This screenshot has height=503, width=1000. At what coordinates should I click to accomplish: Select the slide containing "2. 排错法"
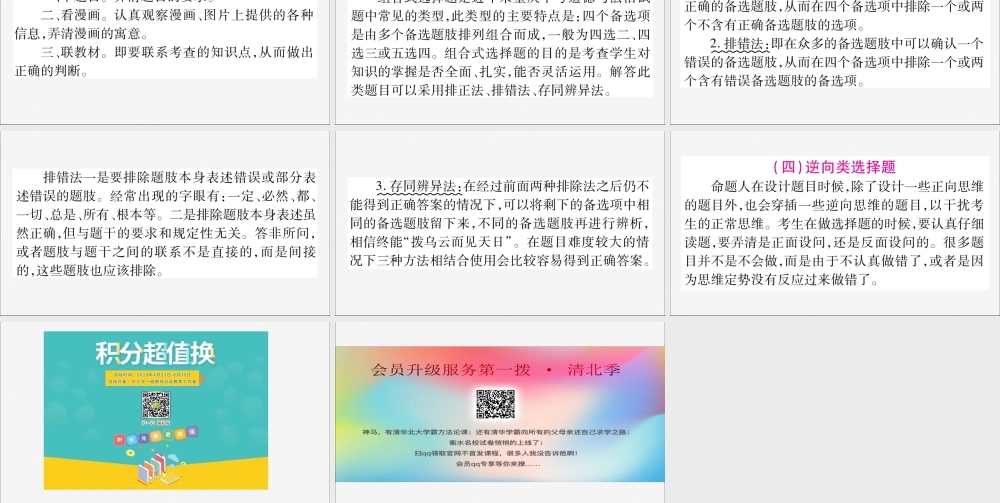(835, 62)
